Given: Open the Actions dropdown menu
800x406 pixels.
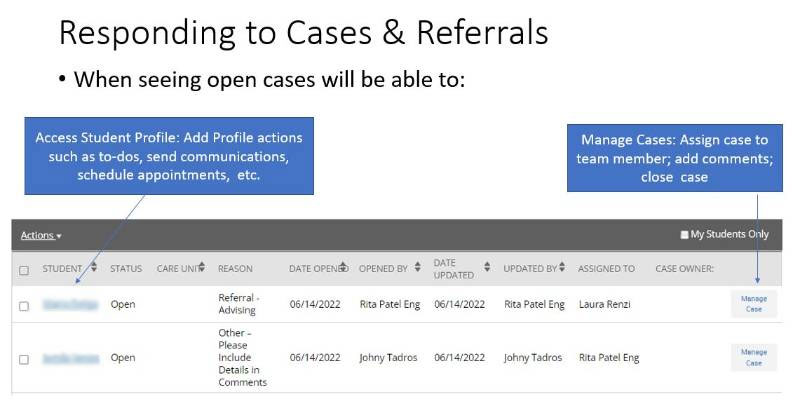Looking at the screenshot, I should click(x=41, y=235).
